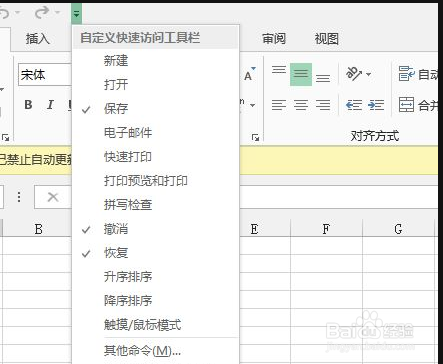This screenshot has height=364, width=443.
Task: Enable 打印预览和打印 menu option
Action: (156, 181)
